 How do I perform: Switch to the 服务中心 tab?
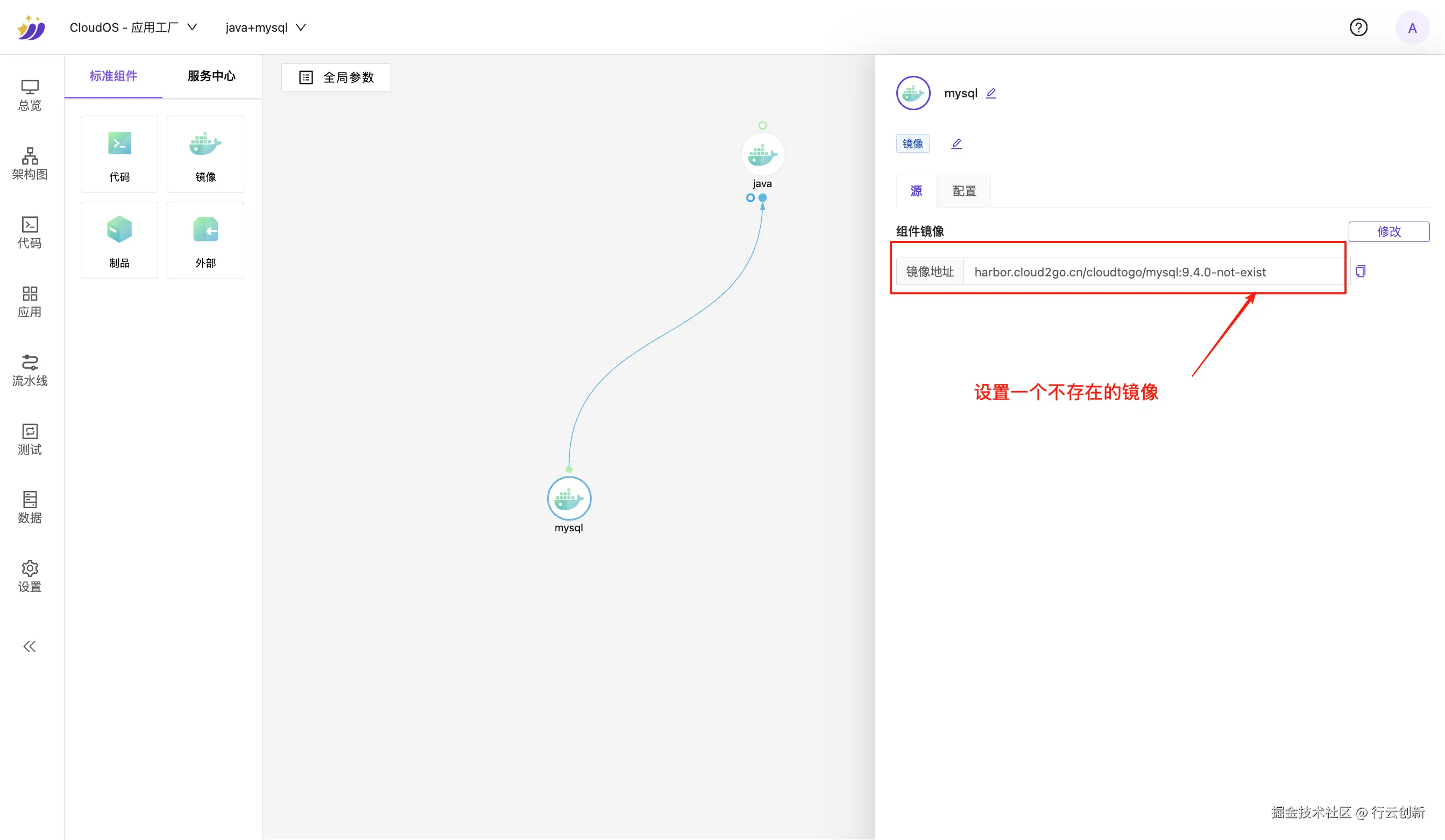(211, 76)
